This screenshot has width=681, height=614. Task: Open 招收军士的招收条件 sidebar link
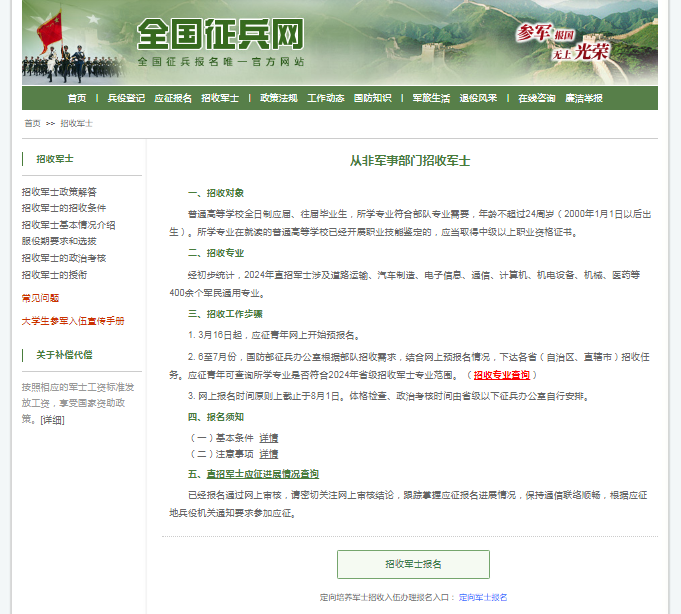64,208
